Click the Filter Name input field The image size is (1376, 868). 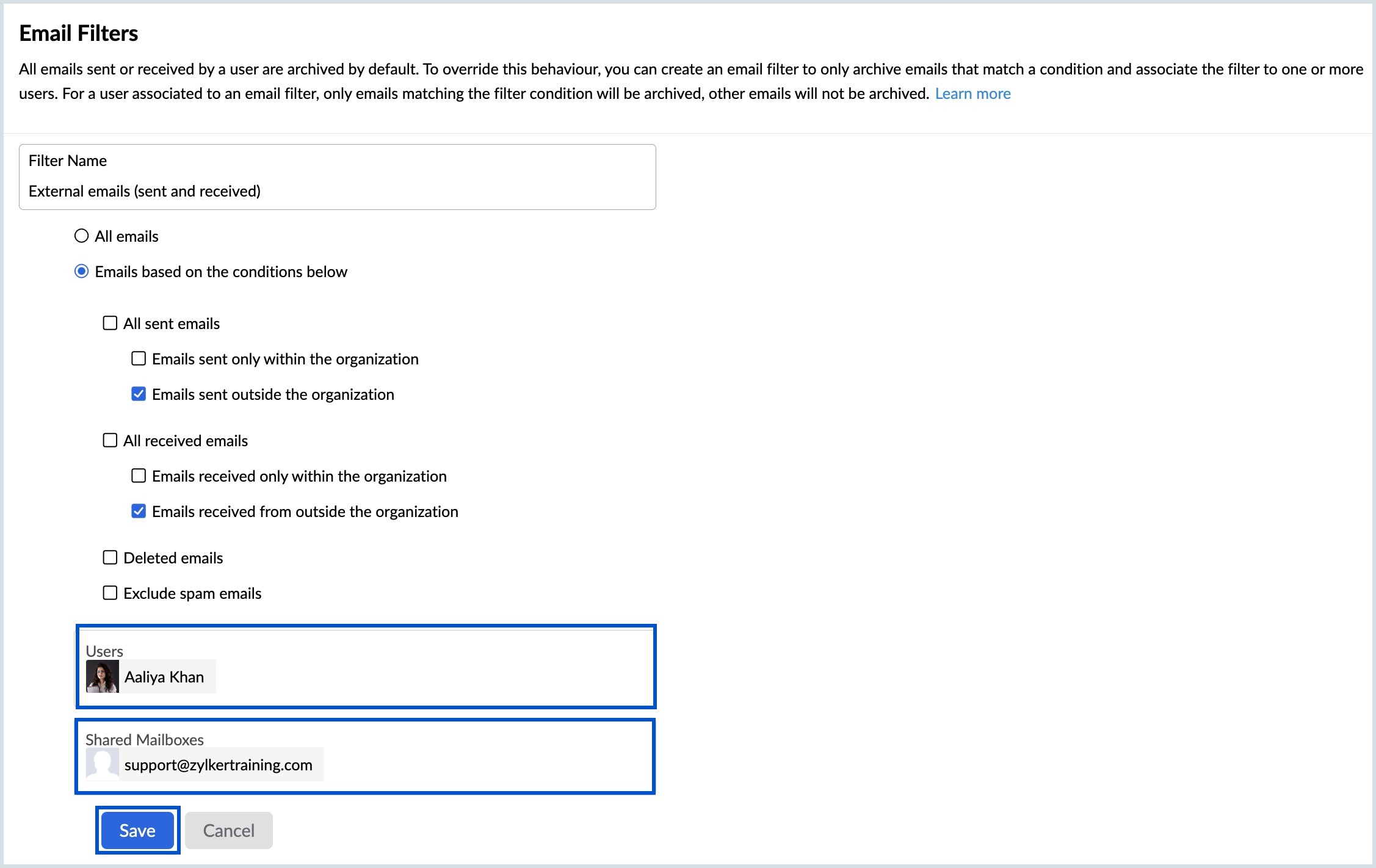point(338,177)
